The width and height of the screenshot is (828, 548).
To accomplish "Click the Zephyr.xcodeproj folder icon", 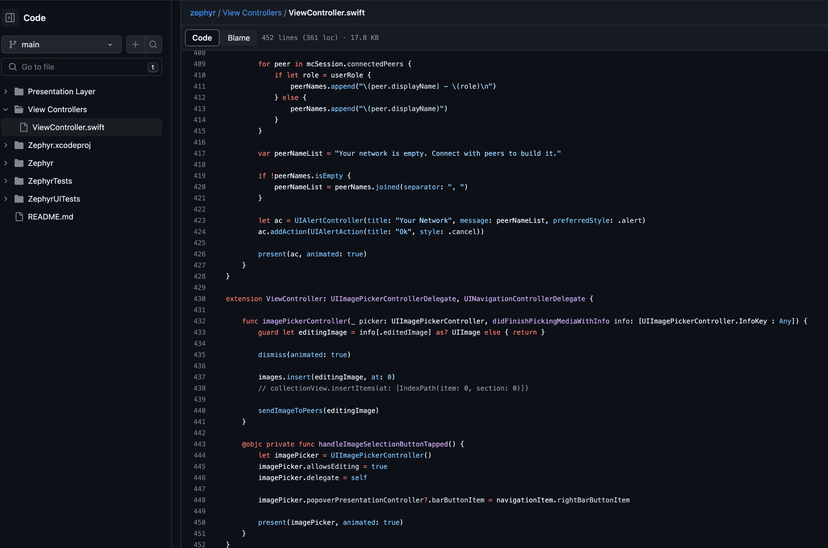I will (x=19, y=145).
